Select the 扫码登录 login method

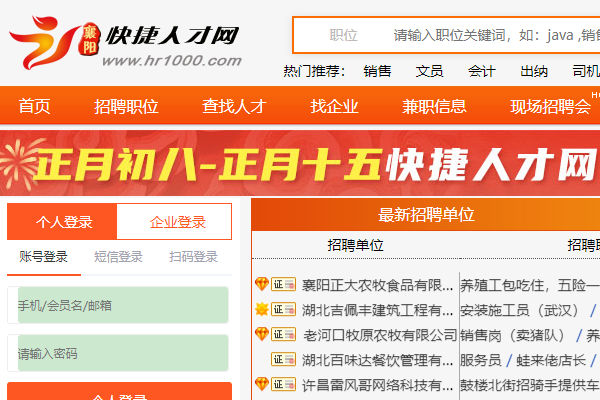click(194, 256)
